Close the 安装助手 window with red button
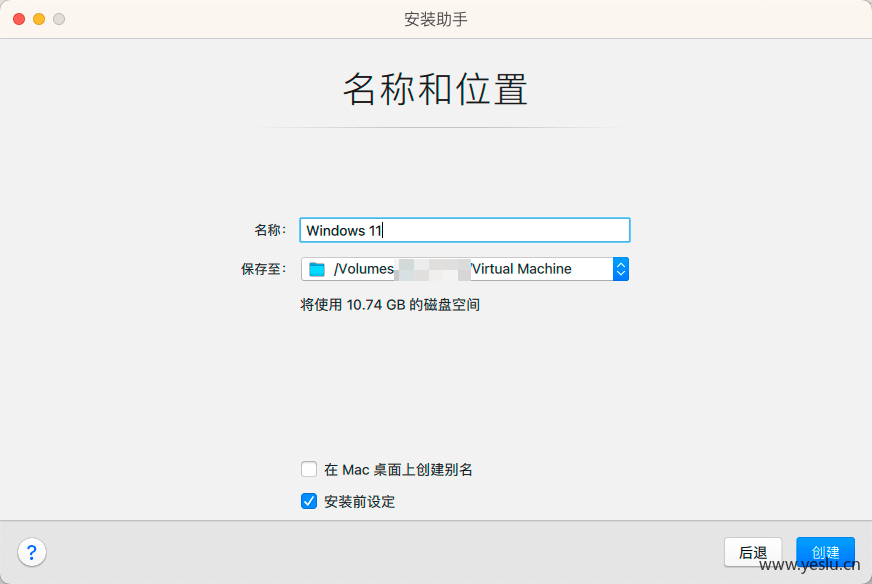Image resolution: width=872 pixels, height=584 pixels. pos(19,19)
